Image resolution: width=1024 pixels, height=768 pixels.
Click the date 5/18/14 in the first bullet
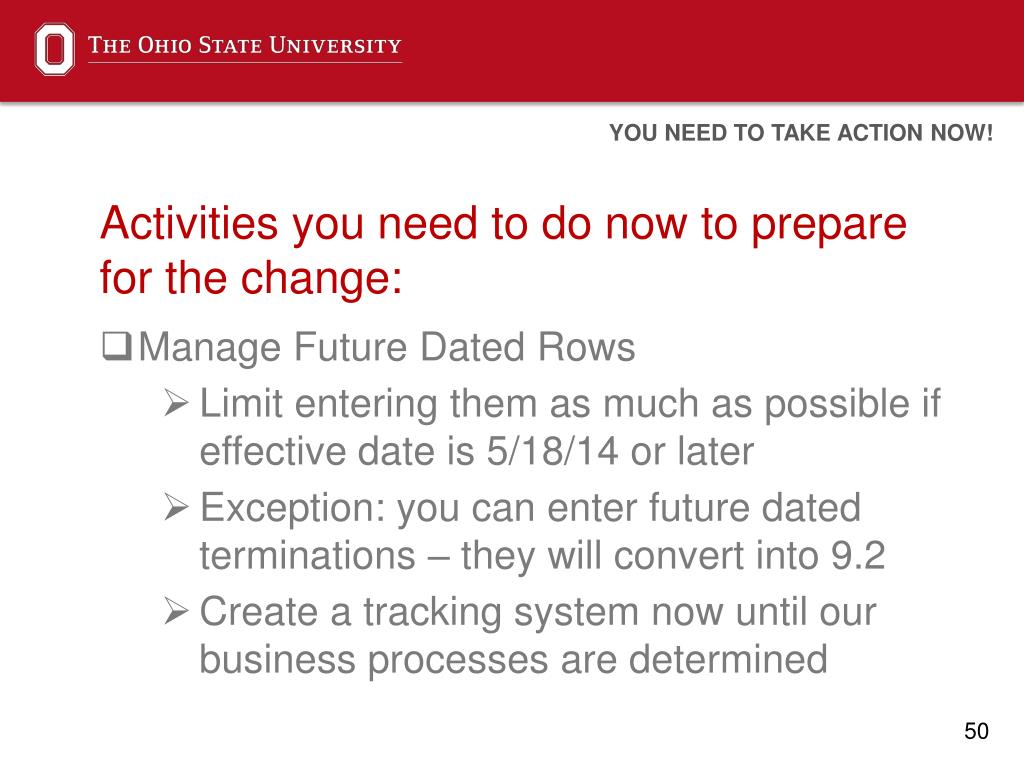click(552, 451)
